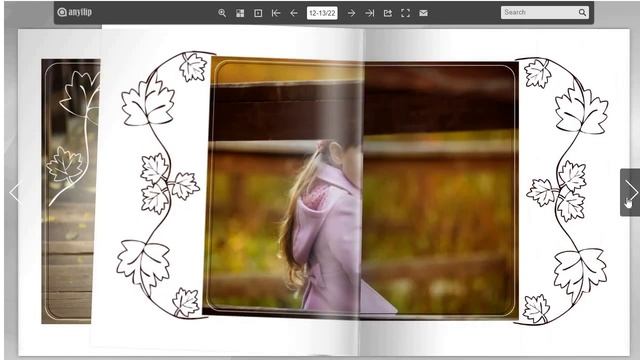Start auto flip playback
The height and width of the screenshot is (360, 640).
click(x=258, y=13)
